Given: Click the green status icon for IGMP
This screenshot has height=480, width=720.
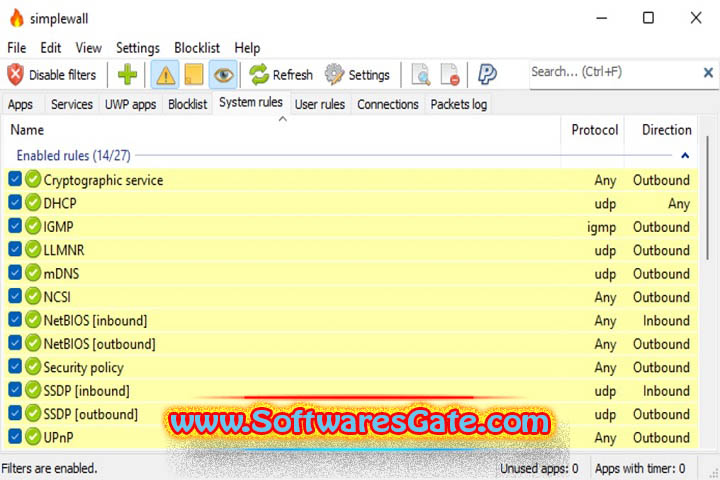Looking at the screenshot, I should [33, 226].
